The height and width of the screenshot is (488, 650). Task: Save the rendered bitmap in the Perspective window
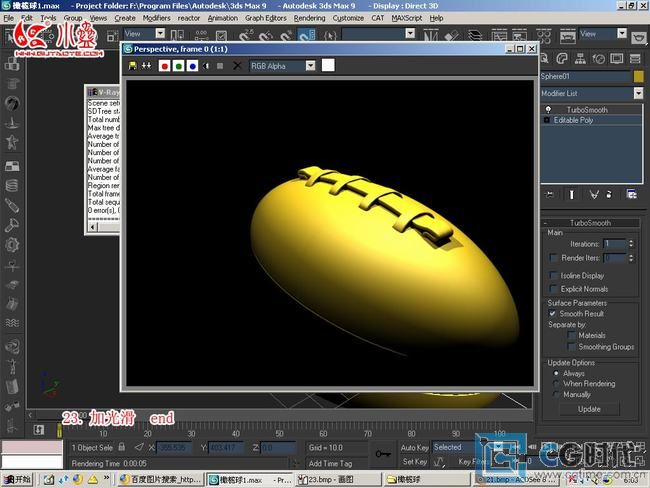click(133, 66)
